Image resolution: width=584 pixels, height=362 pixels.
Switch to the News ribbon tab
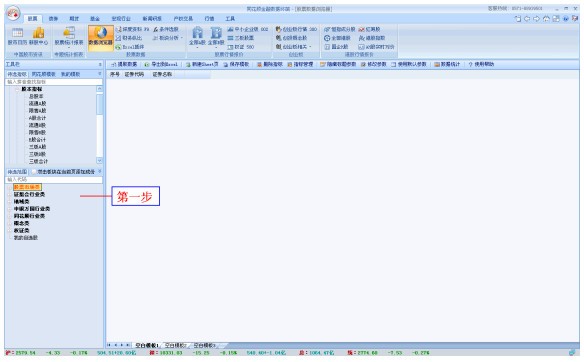[x=152, y=19]
